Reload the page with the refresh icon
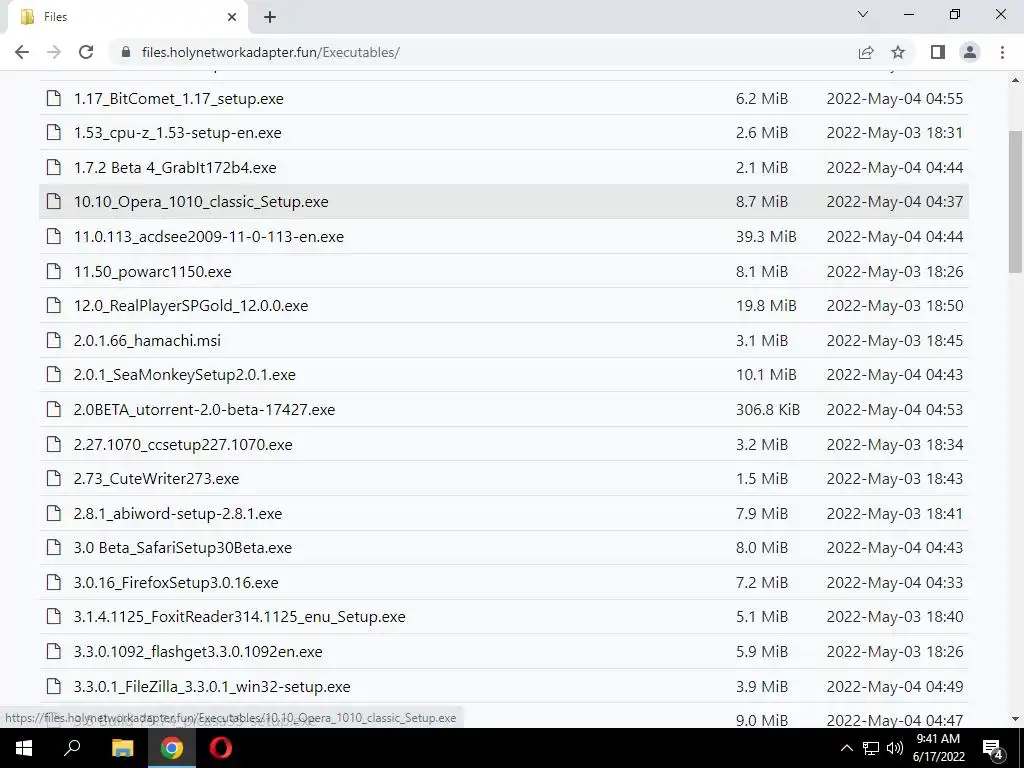1024x768 pixels. point(86,52)
